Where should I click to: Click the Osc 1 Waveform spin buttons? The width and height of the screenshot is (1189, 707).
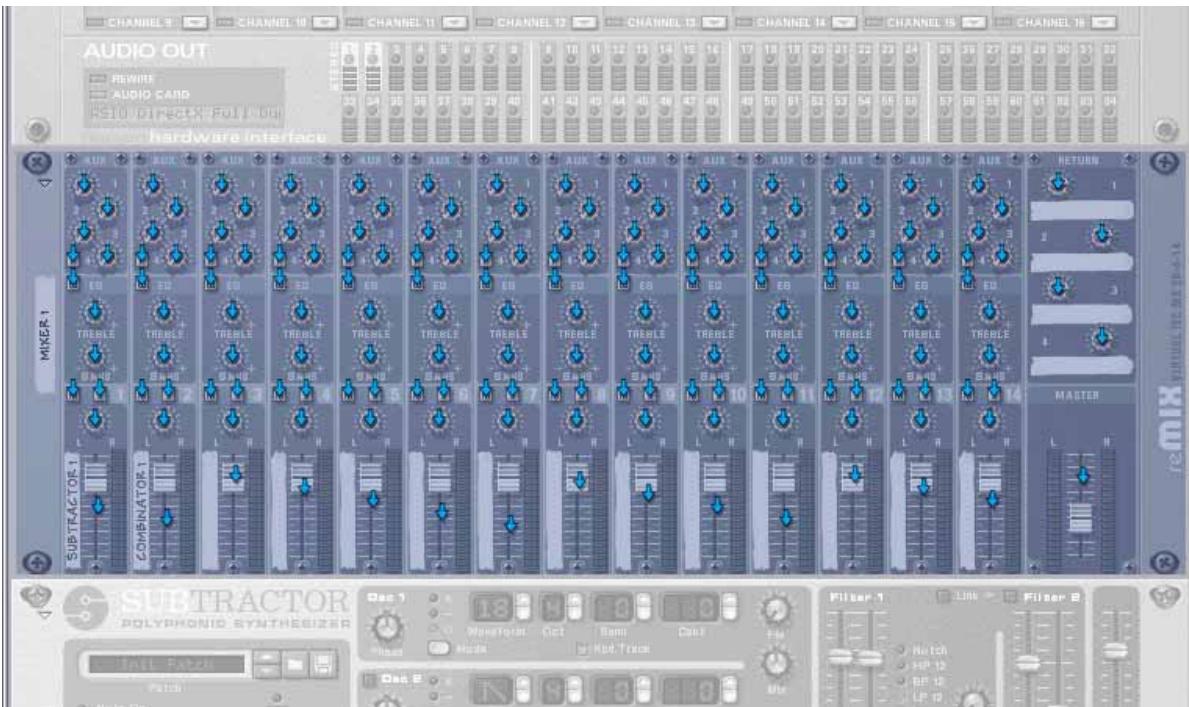point(523,608)
